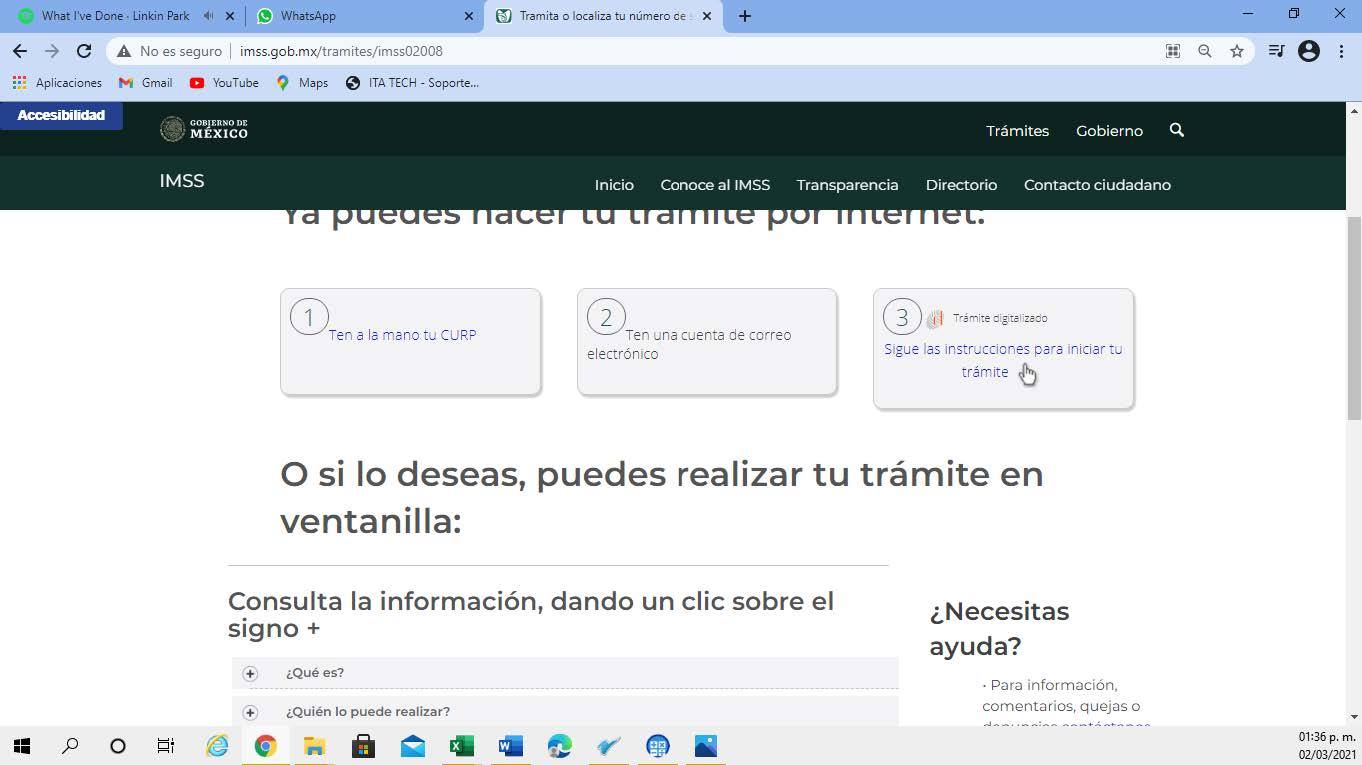This screenshot has width=1362, height=765.
Task: Click the Gobierno de México logo
Action: [x=204, y=129]
